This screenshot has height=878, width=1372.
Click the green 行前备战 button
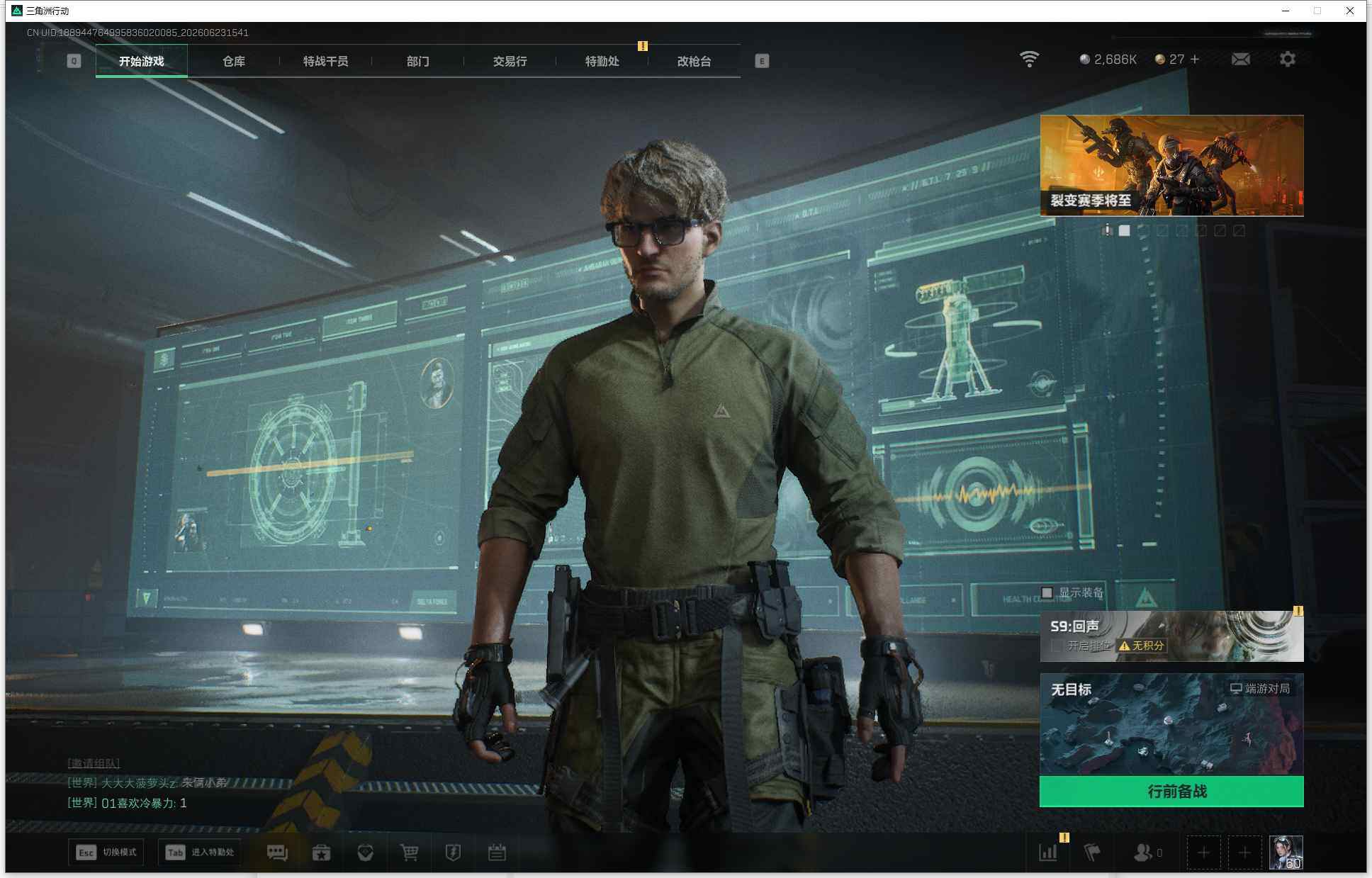point(1171,792)
